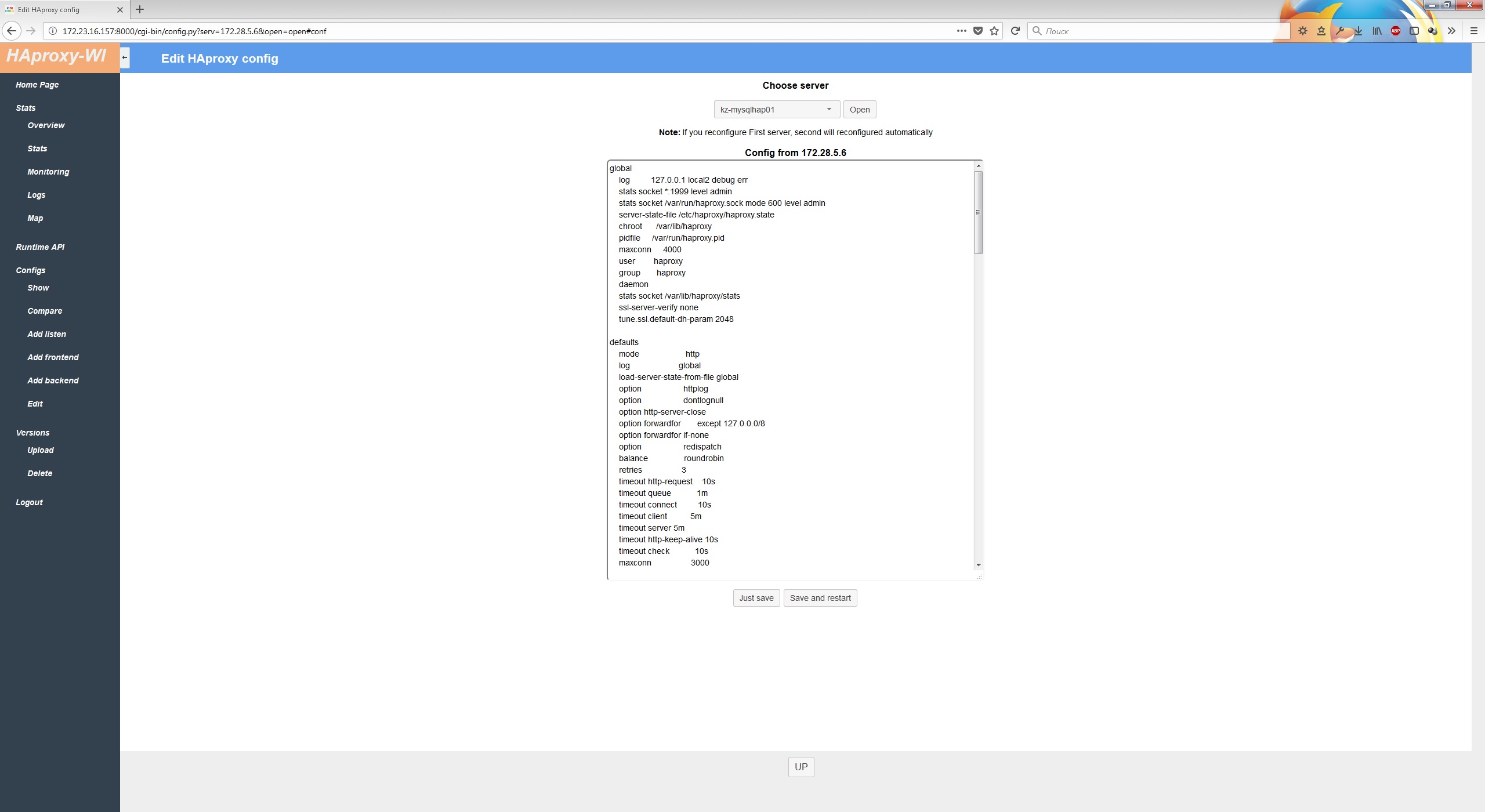Image resolution: width=1485 pixels, height=812 pixels.
Task: Open the Versions section heading
Action: (32, 433)
